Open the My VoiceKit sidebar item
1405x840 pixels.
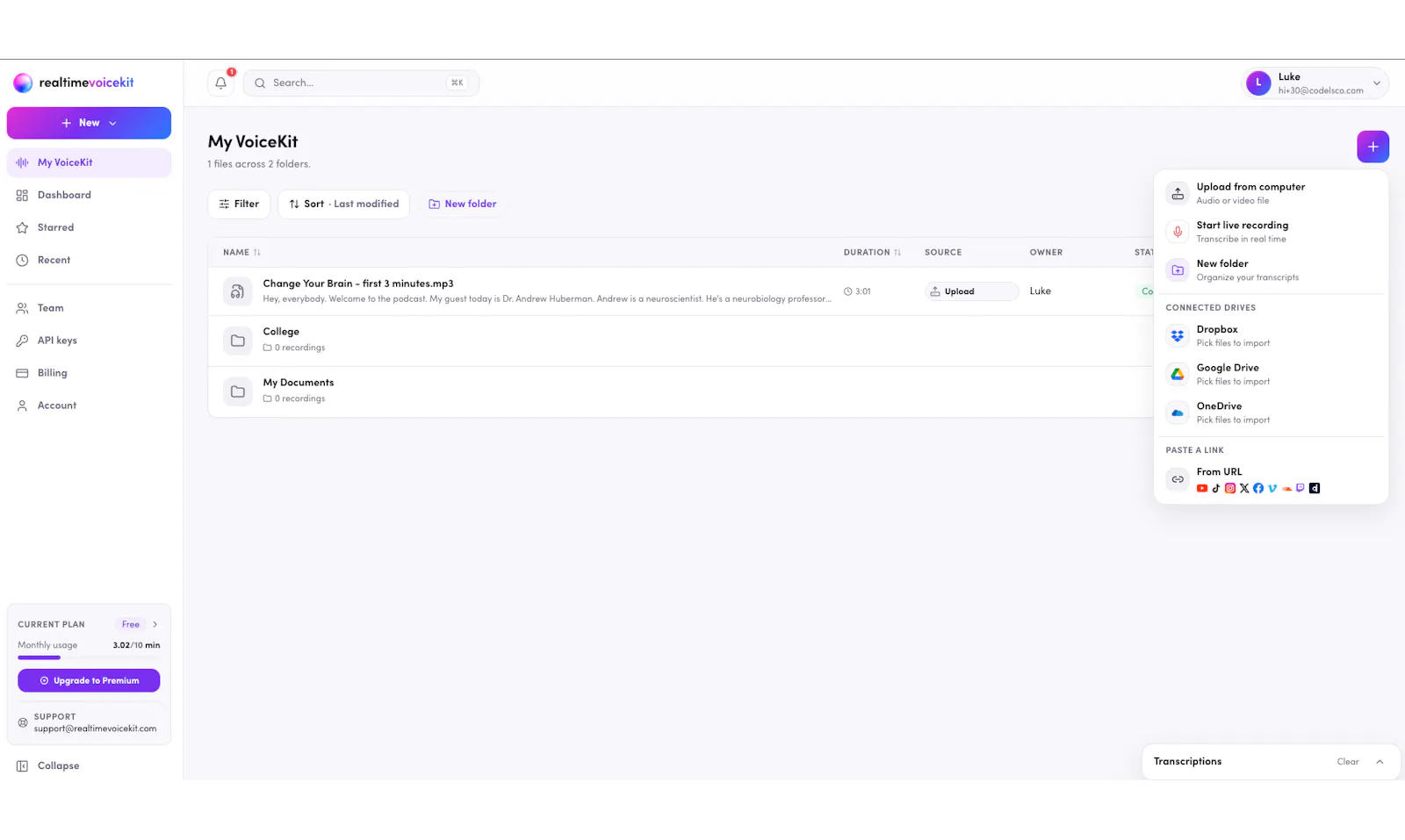pos(89,162)
